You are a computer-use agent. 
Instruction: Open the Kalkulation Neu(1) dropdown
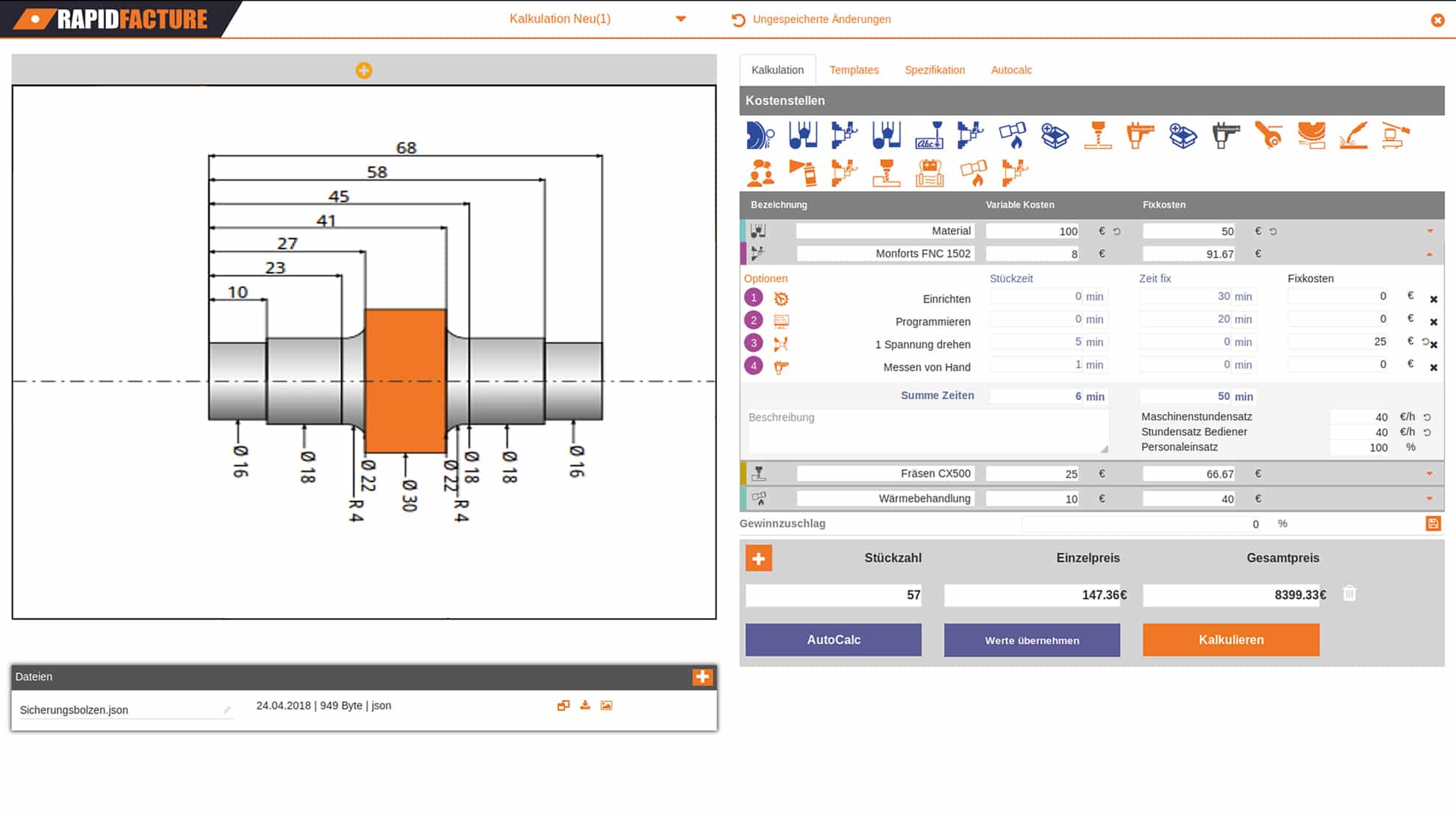681,19
